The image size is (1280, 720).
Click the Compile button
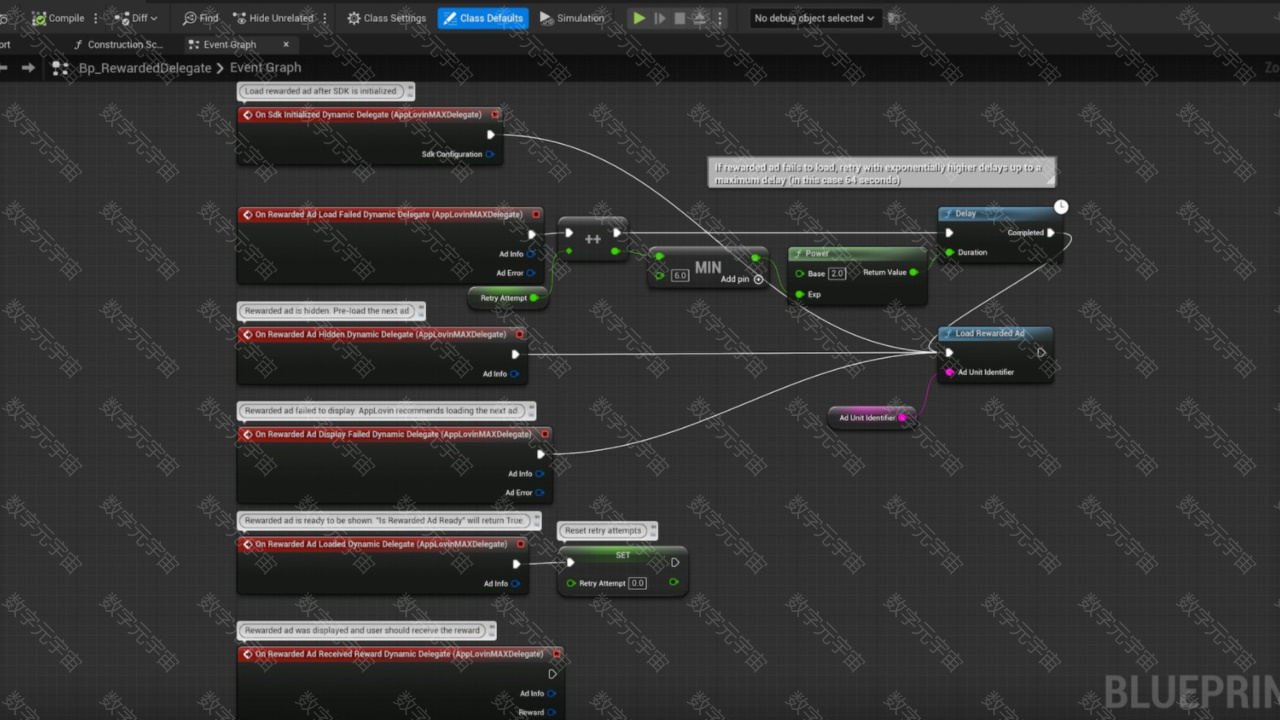click(x=58, y=18)
